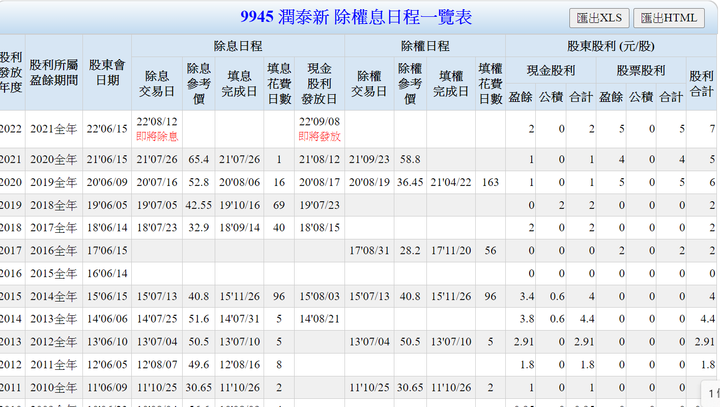Click the 49.6 reference price cell
The width and height of the screenshot is (720, 407).
click(198, 365)
